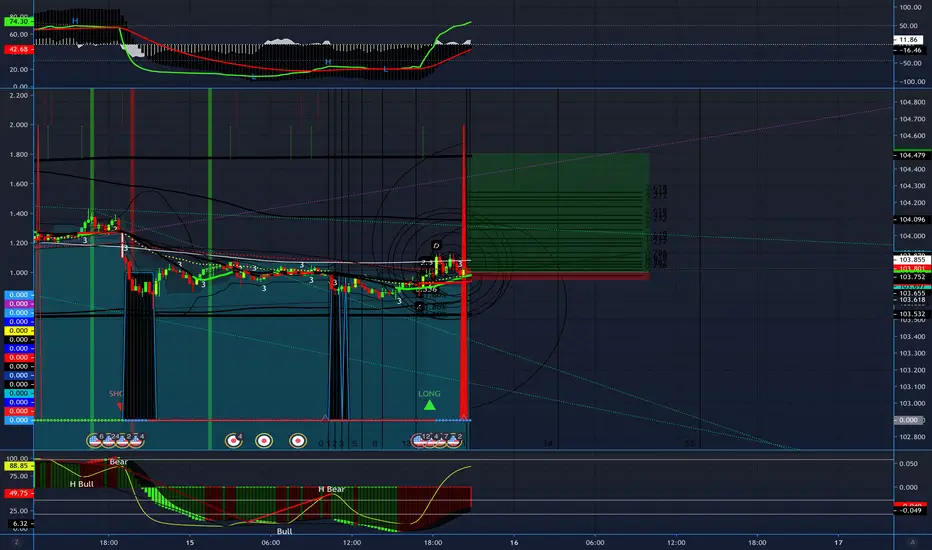The image size is (932, 550).
Task: Click the H Bull divergence label
Action: [81, 484]
